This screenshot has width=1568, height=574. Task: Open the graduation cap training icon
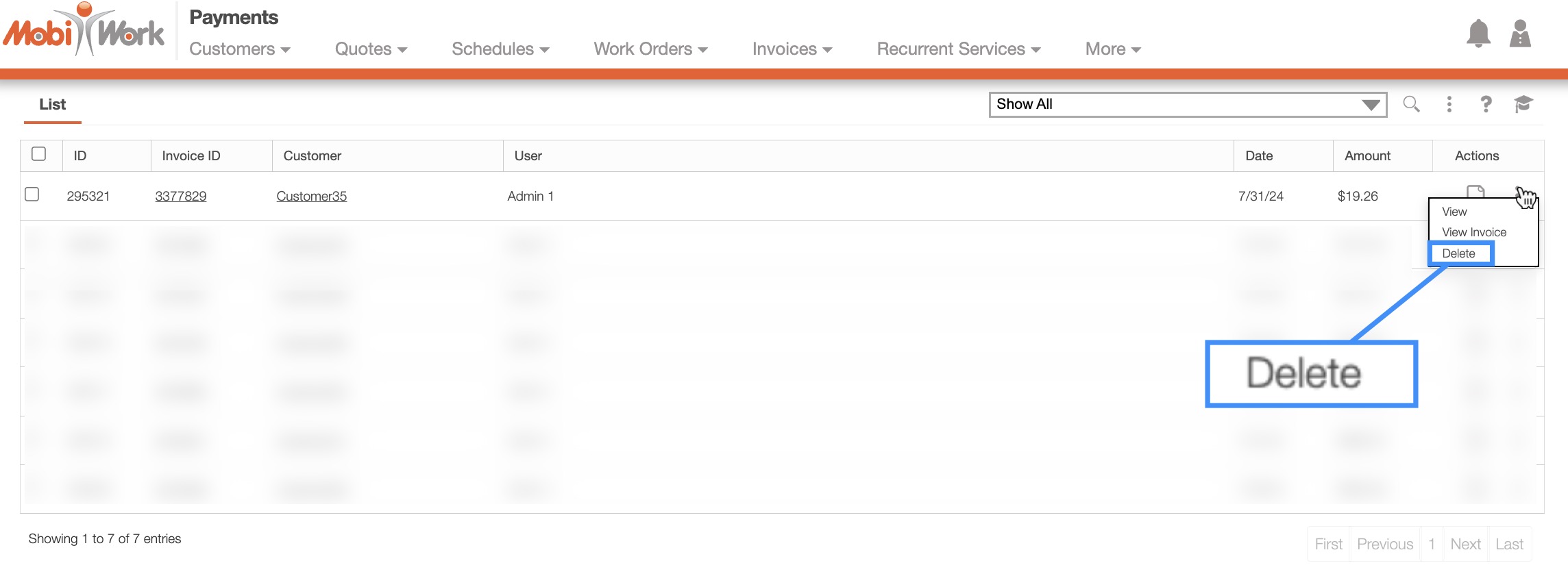(1523, 104)
